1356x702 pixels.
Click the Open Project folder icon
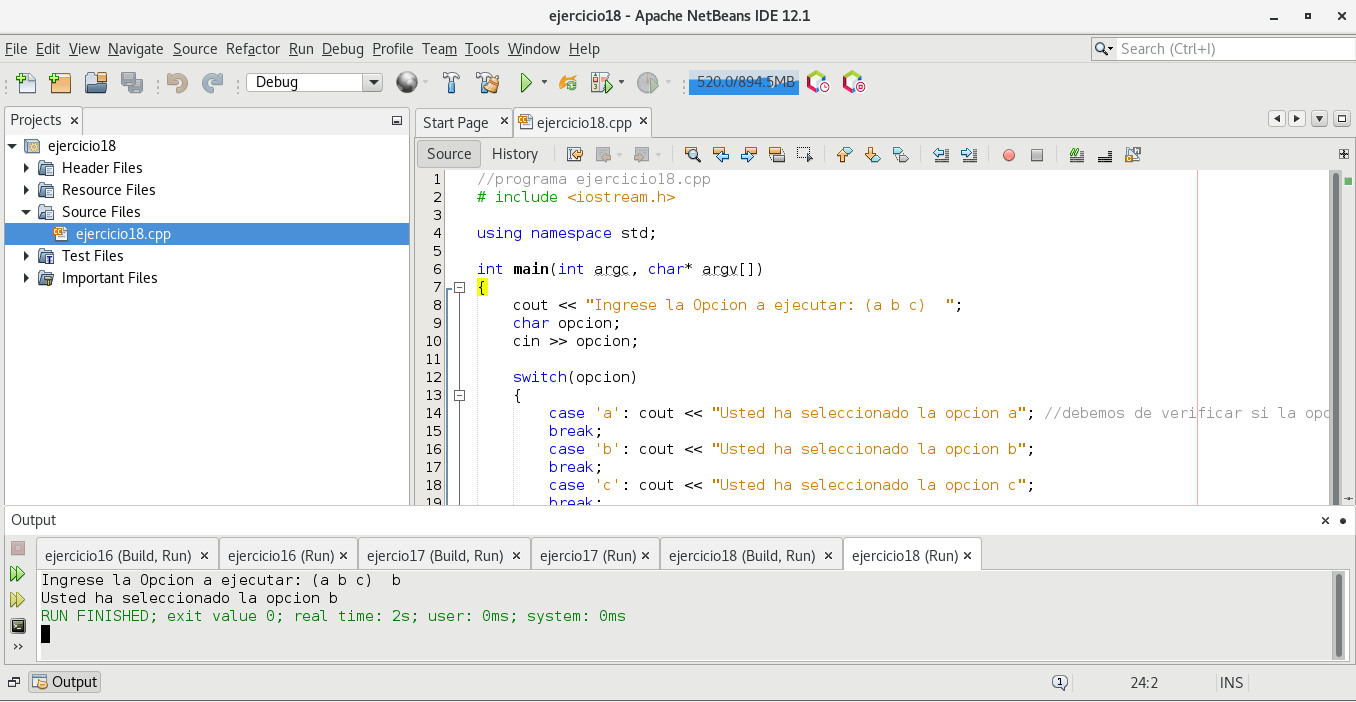tap(96, 83)
